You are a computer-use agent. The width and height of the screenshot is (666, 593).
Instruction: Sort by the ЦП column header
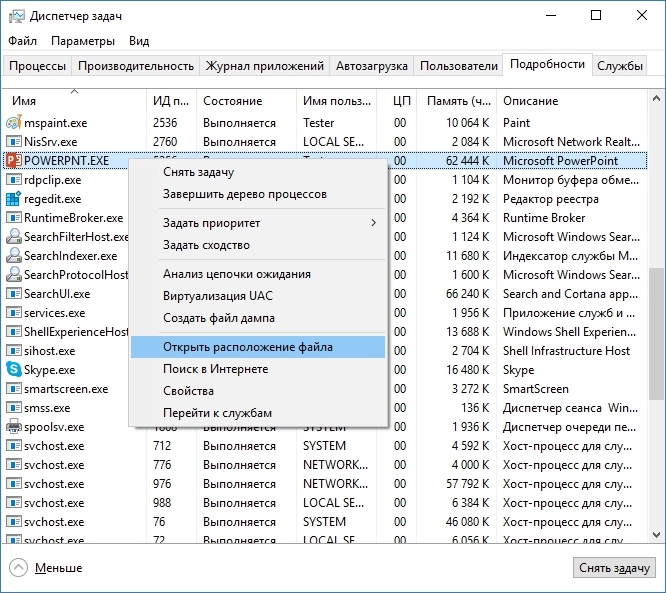pyautogui.click(x=397, y=101)
